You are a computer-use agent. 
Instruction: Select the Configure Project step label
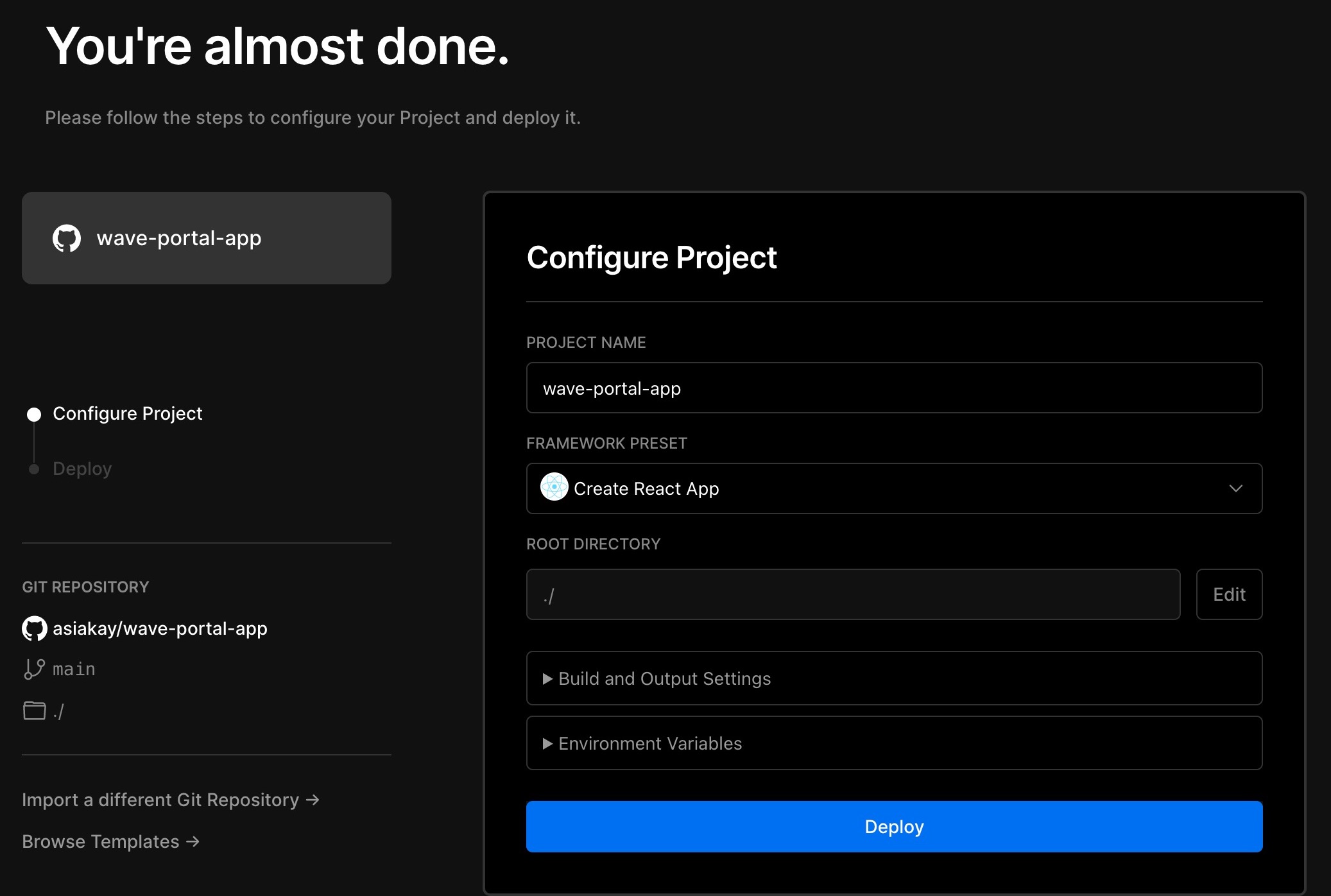click(x=127, y=413)
